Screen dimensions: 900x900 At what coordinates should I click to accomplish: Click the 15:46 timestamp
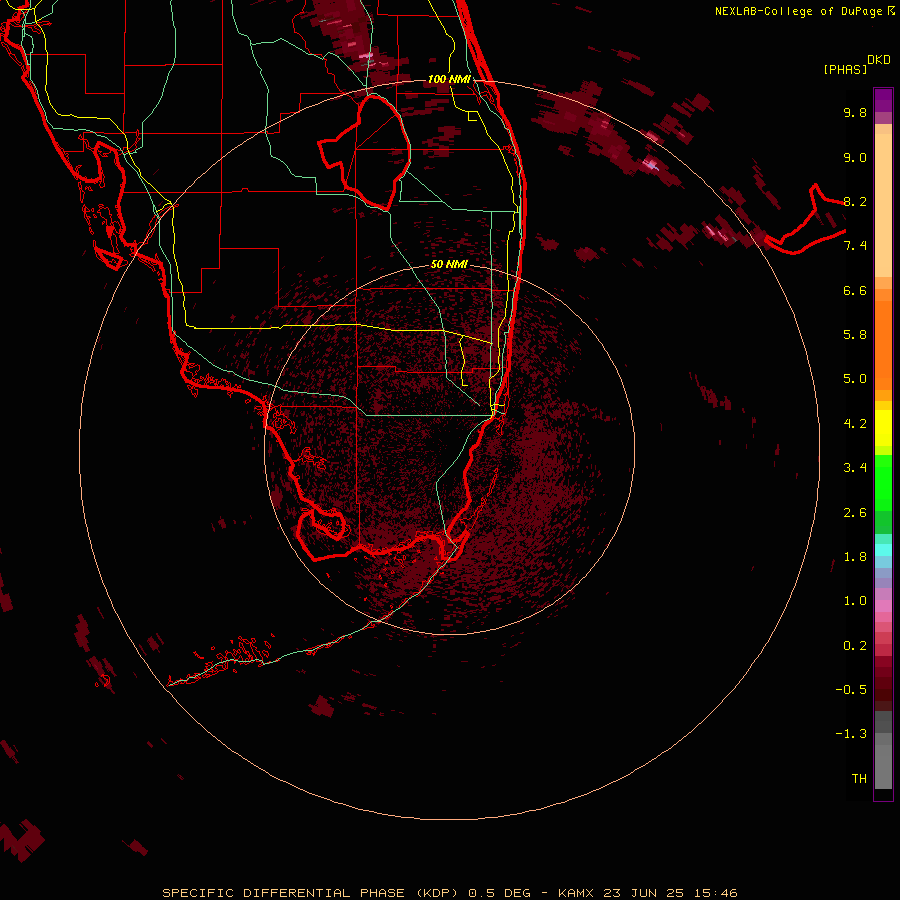pyautogui.click(x=715, y=893)
